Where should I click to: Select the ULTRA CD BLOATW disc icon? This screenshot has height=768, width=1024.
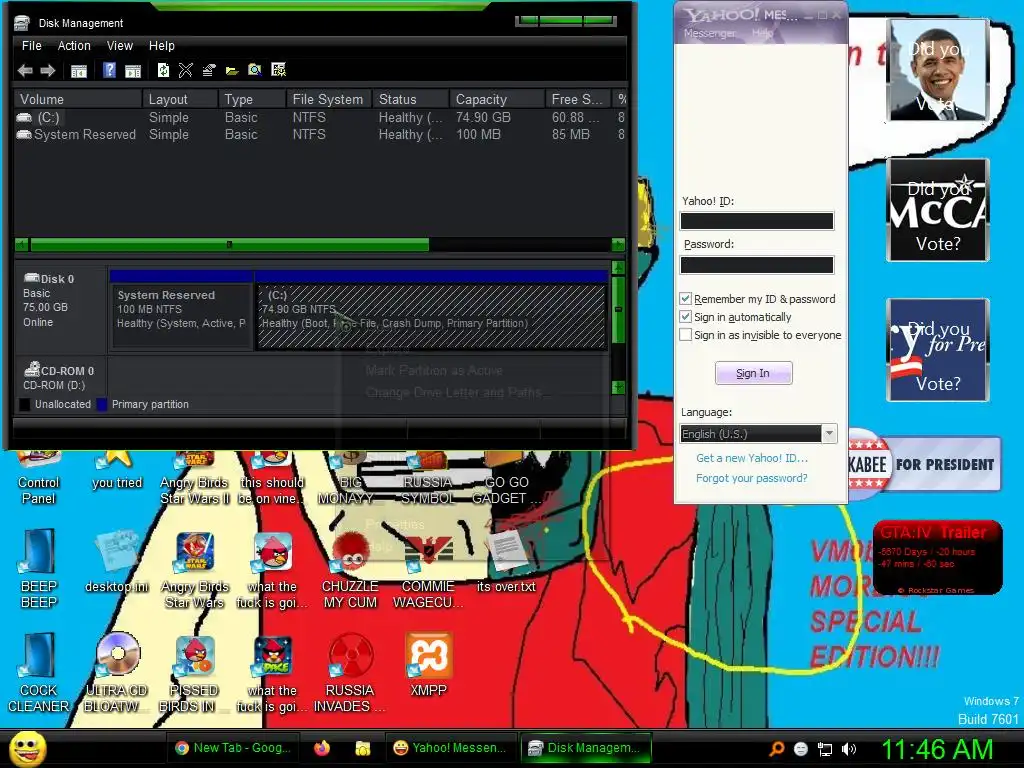click(x=117, y=672)
